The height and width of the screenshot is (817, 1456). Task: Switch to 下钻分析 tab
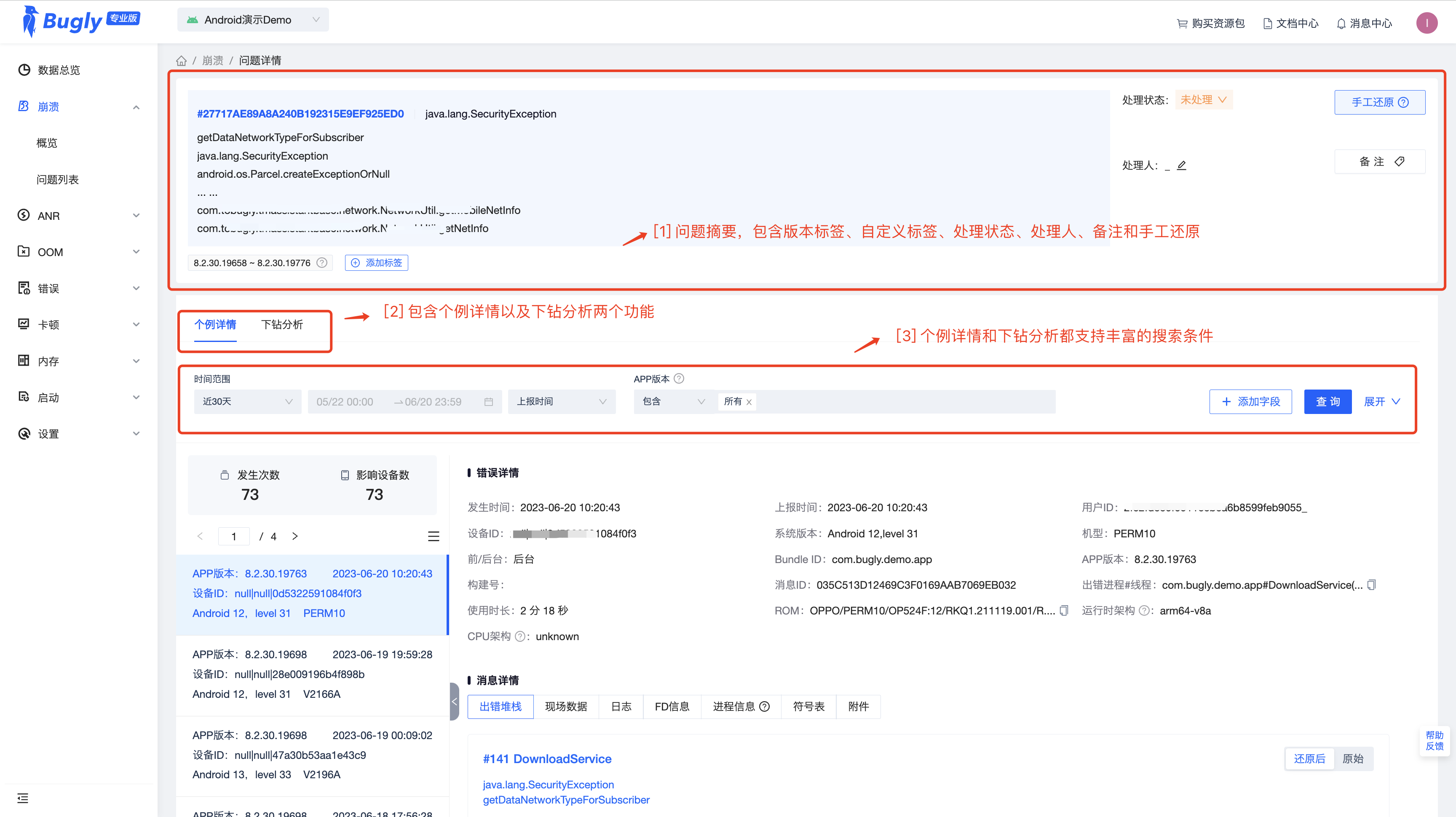pyautogui.click(x=282, y=325)
